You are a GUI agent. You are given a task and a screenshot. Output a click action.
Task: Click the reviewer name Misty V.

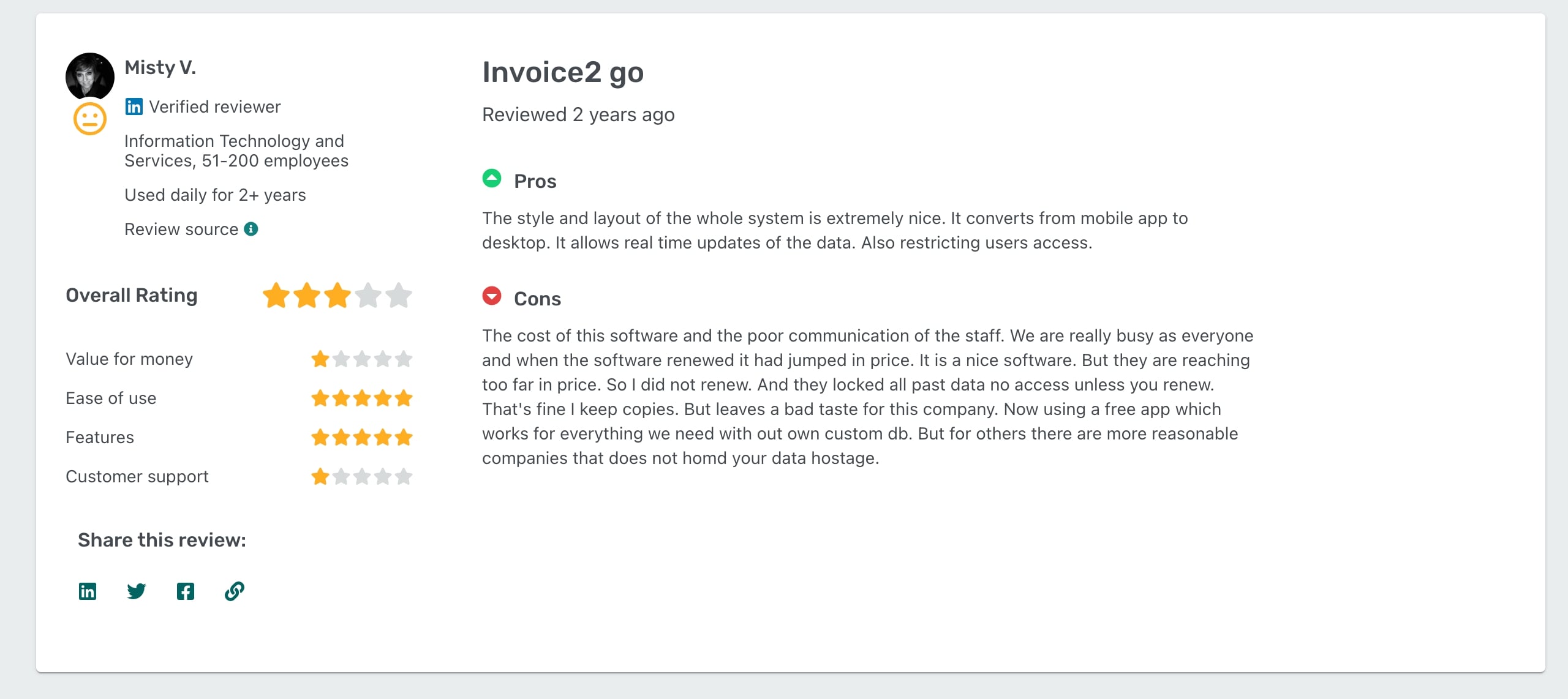pyautogui.click(x=160, y=67)
